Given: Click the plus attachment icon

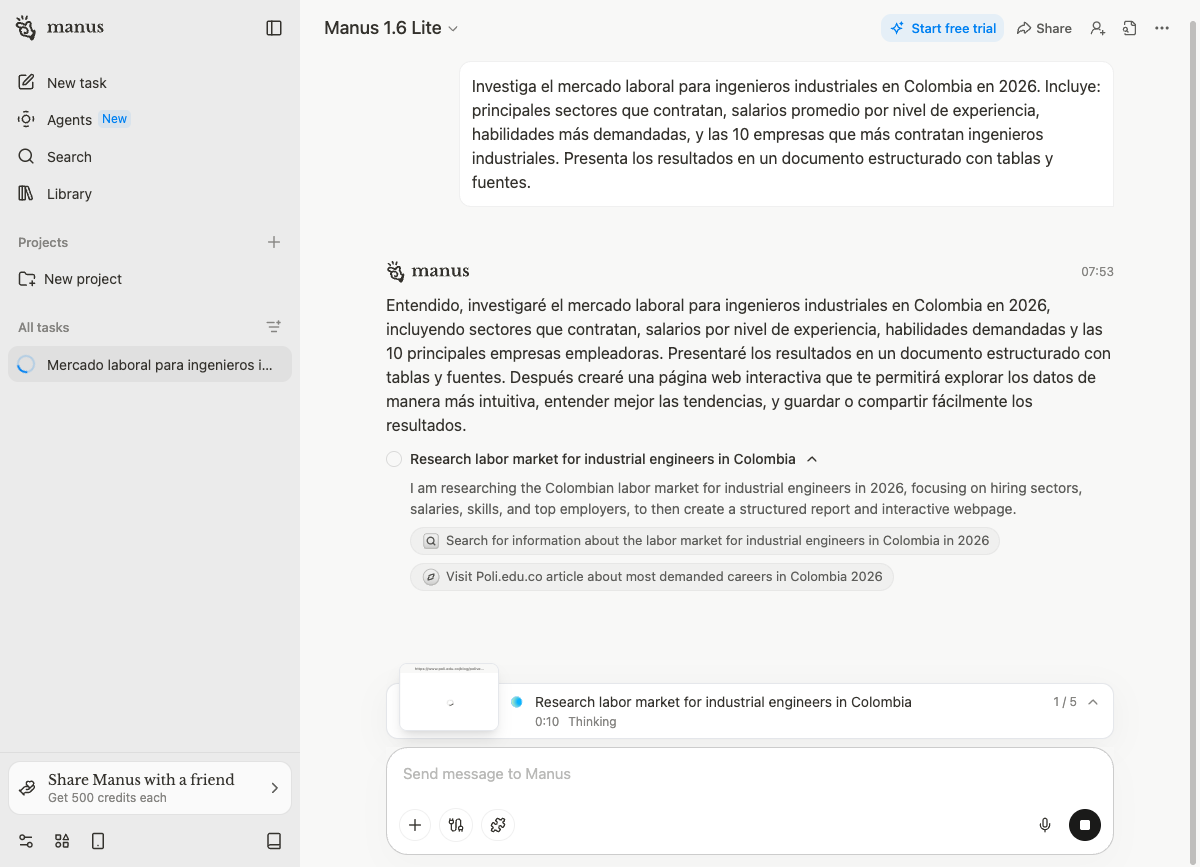Looking at the screenshot, I should pyautogui.click(x=415, y=825).
